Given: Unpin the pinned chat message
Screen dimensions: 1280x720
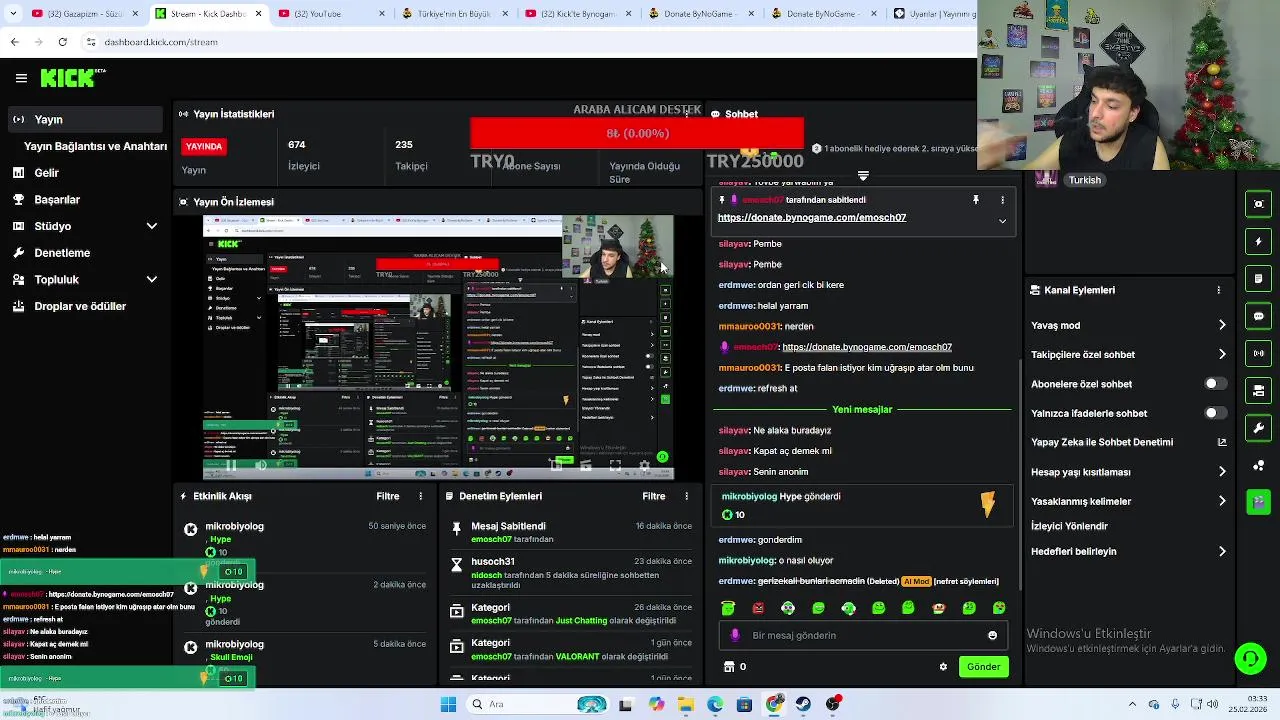Looking at the screenshot, I should tap(976, 200).
